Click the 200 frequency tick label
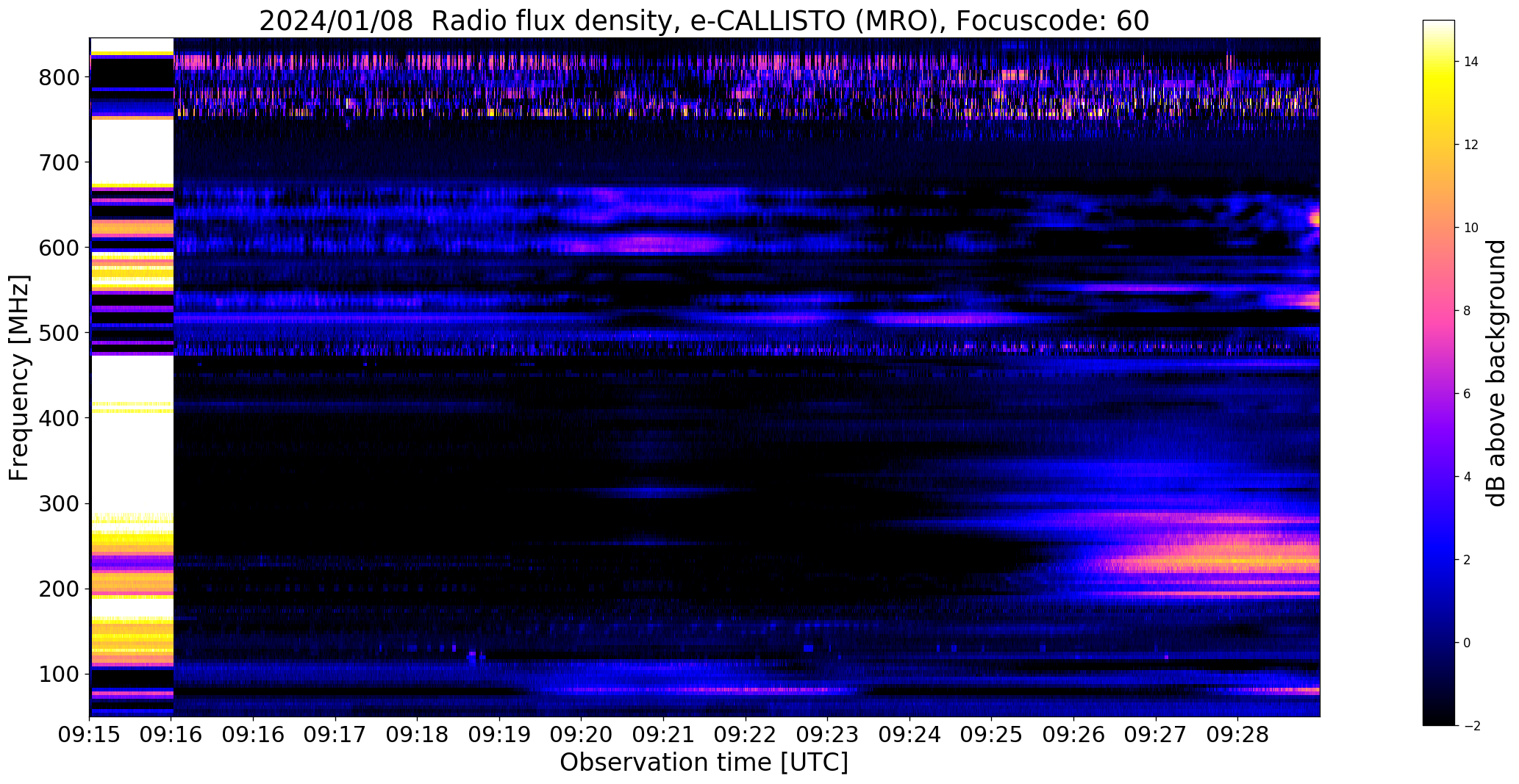The height and width of the screenshot is (784, 1519). point(59,589)
